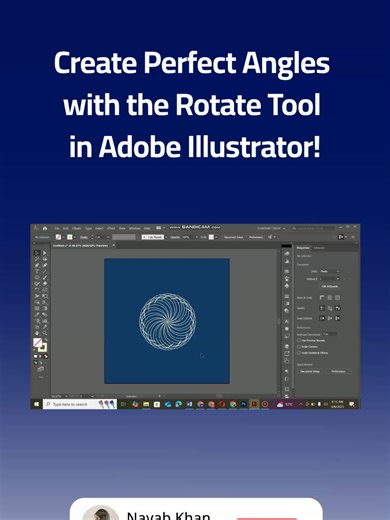Open the Arrange Documents dropdown
This screenshot has height=520, width=390.
point(160,228)
